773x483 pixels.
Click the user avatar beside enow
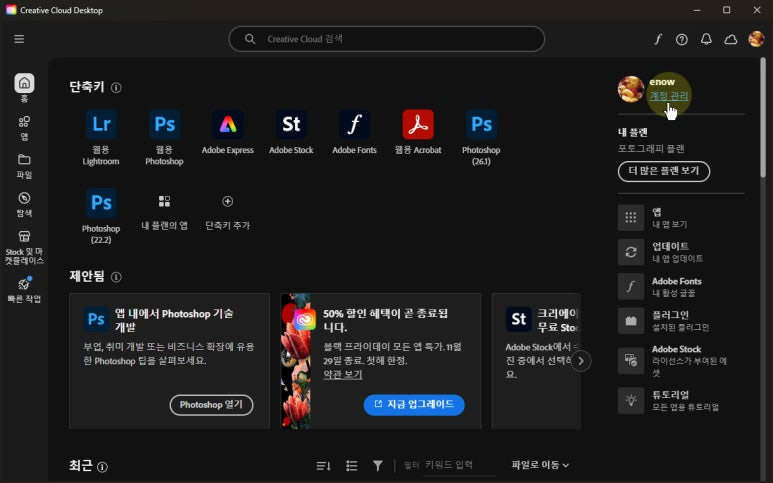coord(631,89)
